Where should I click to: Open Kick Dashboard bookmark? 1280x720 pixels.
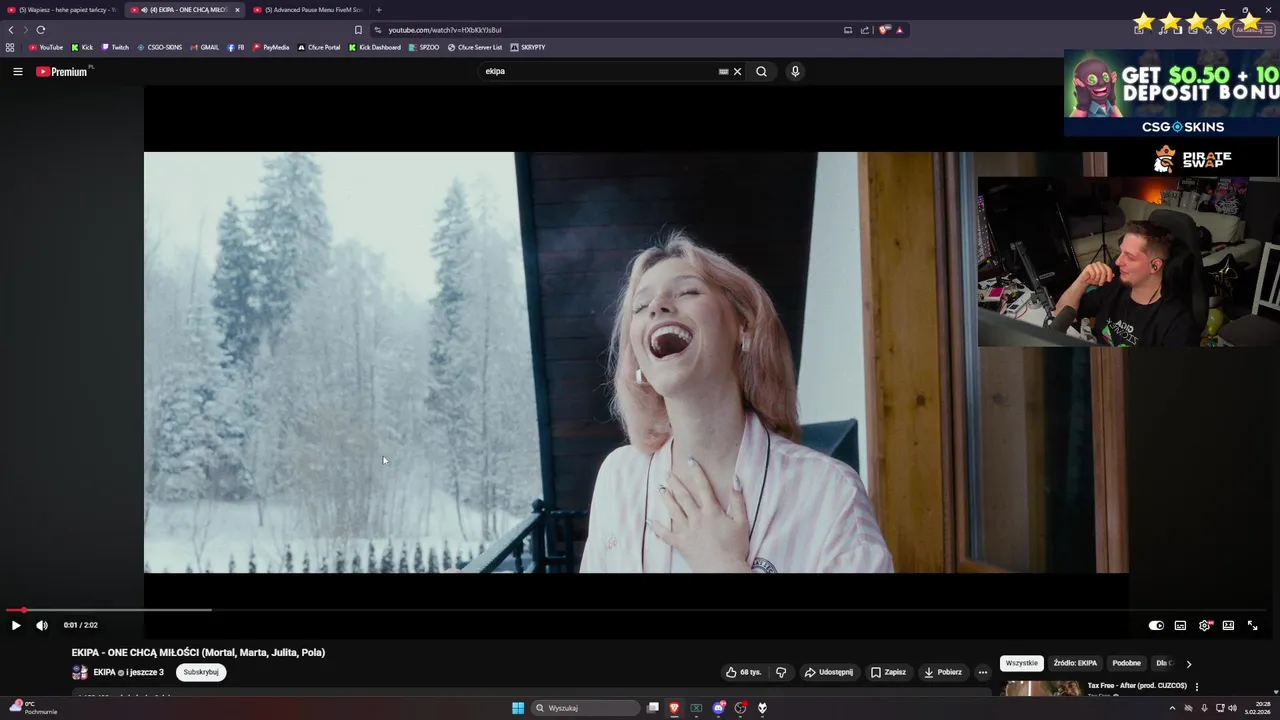(x=375, y=47)
